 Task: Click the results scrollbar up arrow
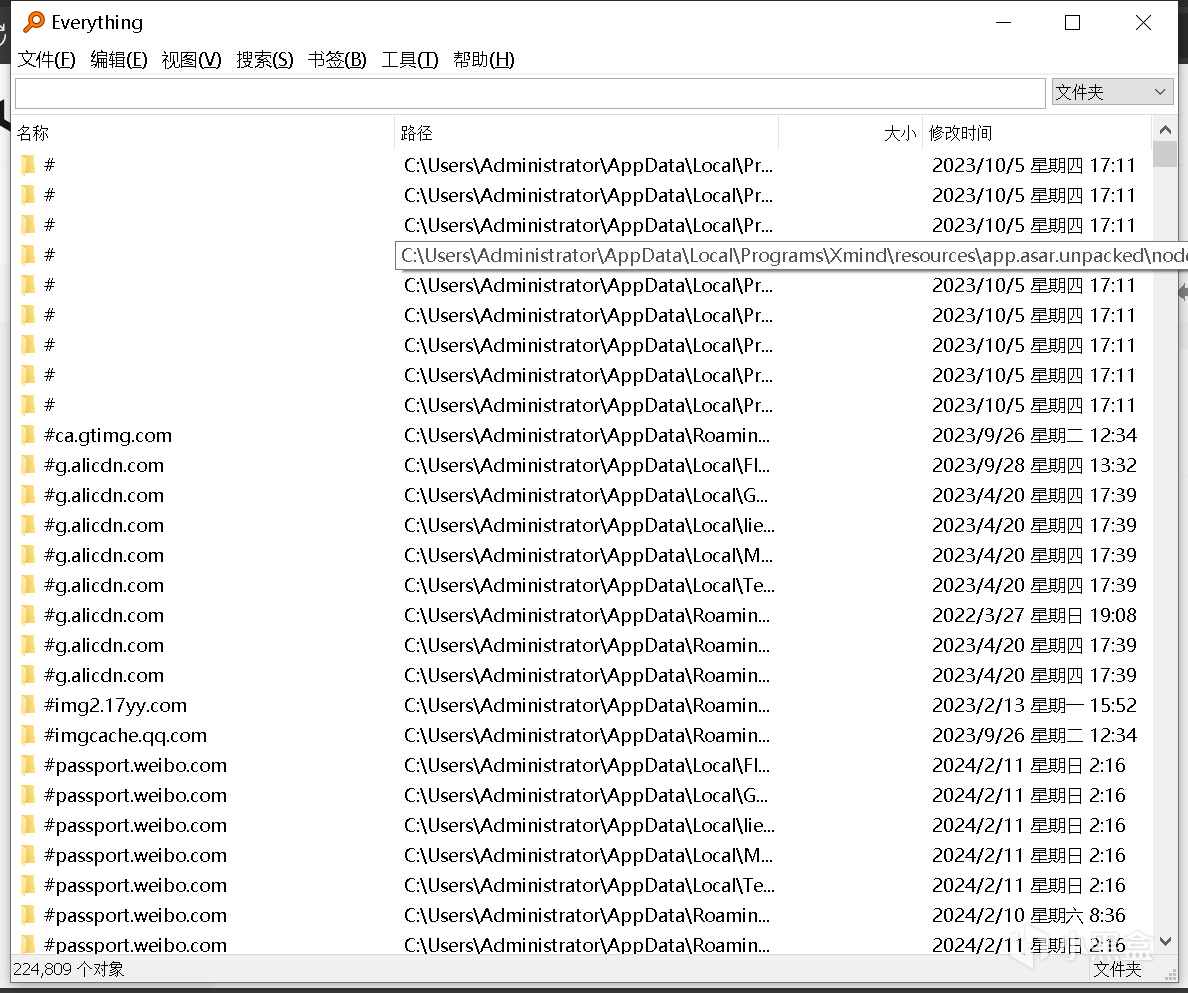tap(1165, 130)
